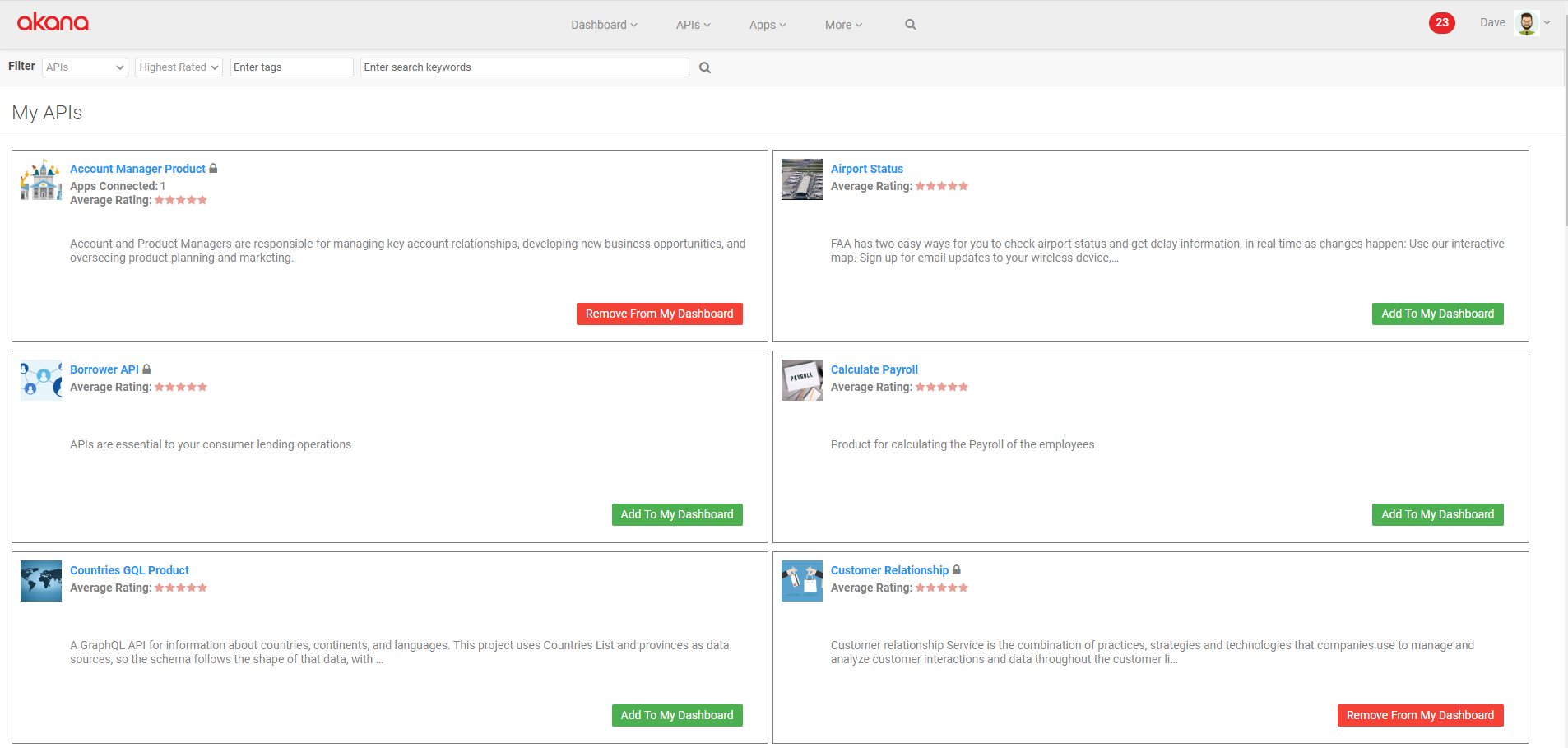Open search using the magnifier in the navigation bar
Image resolution: width=1568 pixels, height=748 pixels.
pos(909,25)
